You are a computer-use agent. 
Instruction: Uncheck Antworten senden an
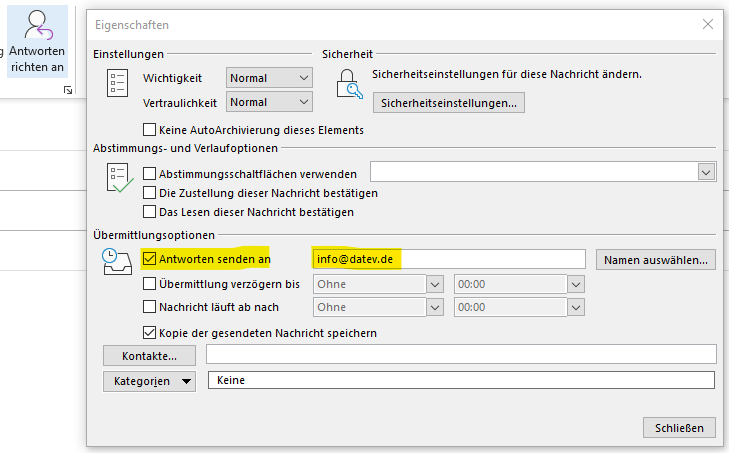(149, 259)
